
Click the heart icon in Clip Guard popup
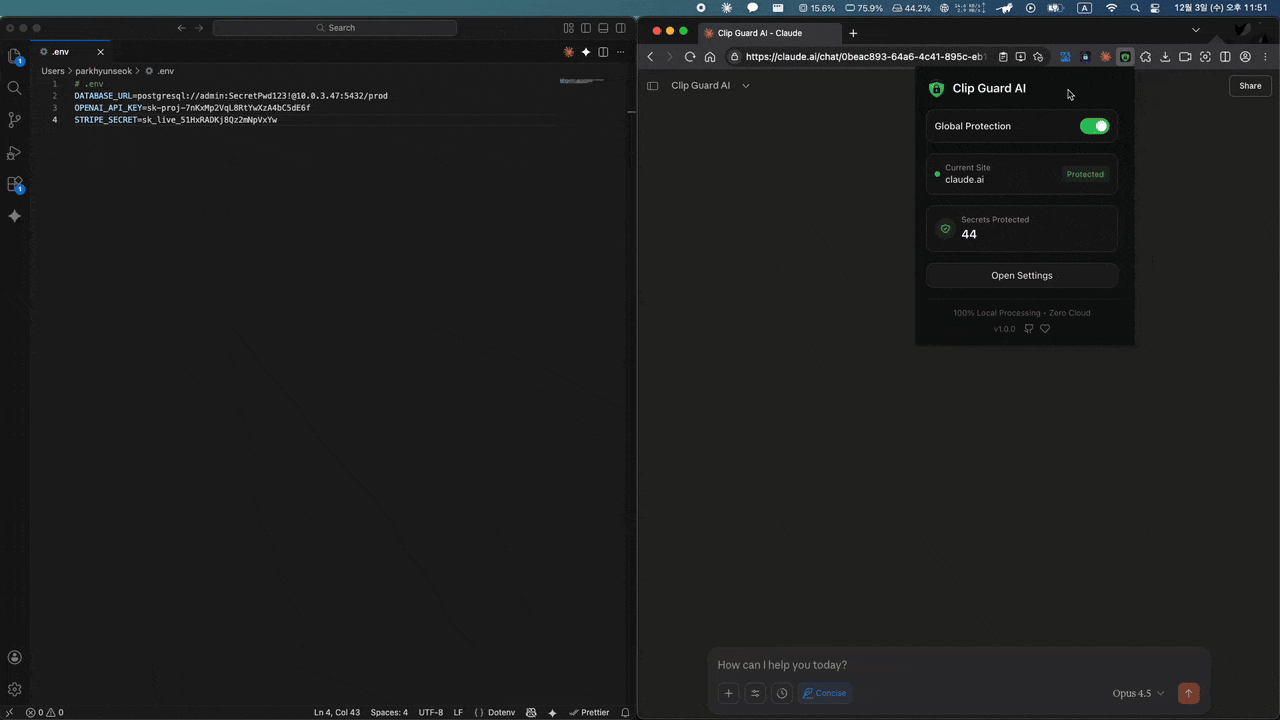[1045, 329]
